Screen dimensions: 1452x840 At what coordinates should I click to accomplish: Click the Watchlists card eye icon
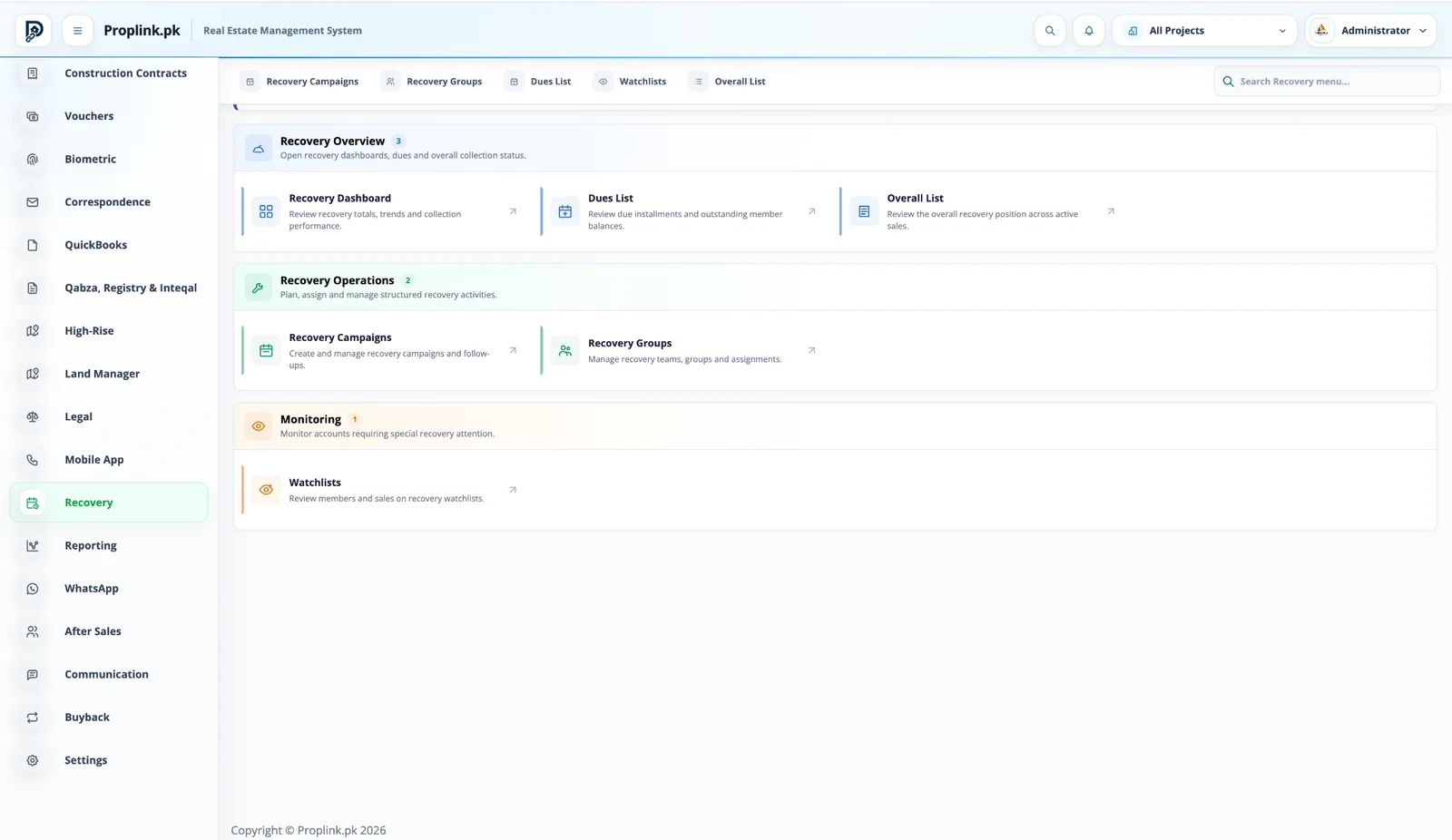[266, 490]
